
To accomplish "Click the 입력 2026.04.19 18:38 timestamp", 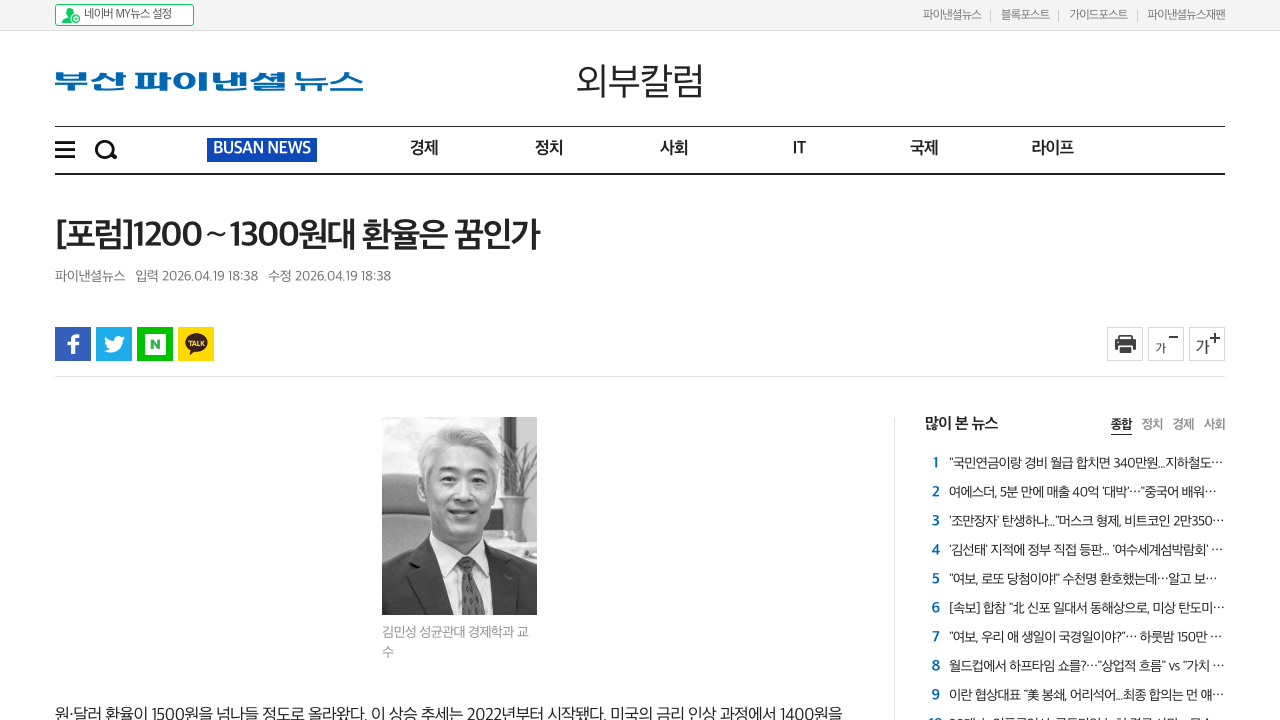I will click(197, 276).
